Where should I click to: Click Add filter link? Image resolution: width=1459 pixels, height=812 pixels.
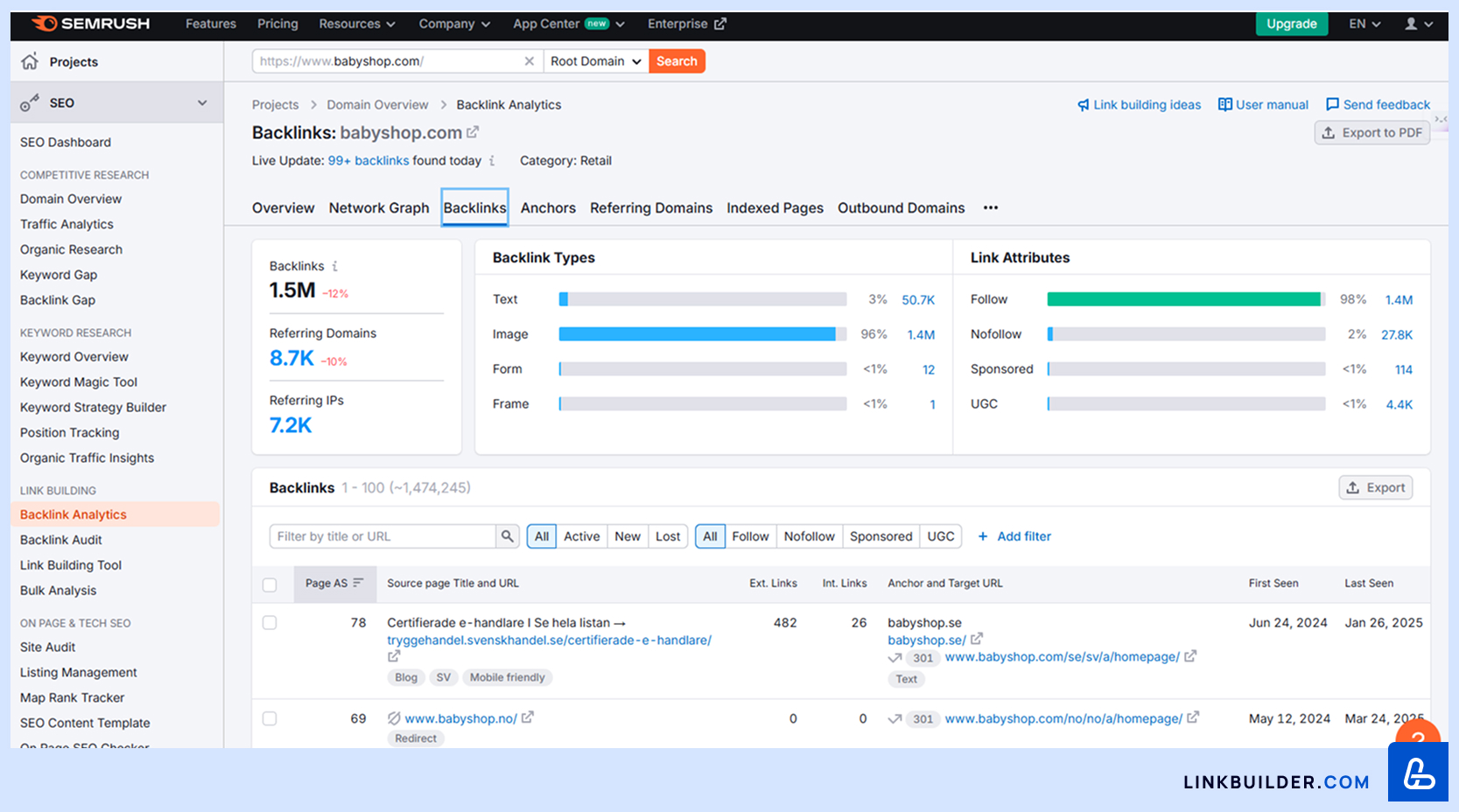1014,536
